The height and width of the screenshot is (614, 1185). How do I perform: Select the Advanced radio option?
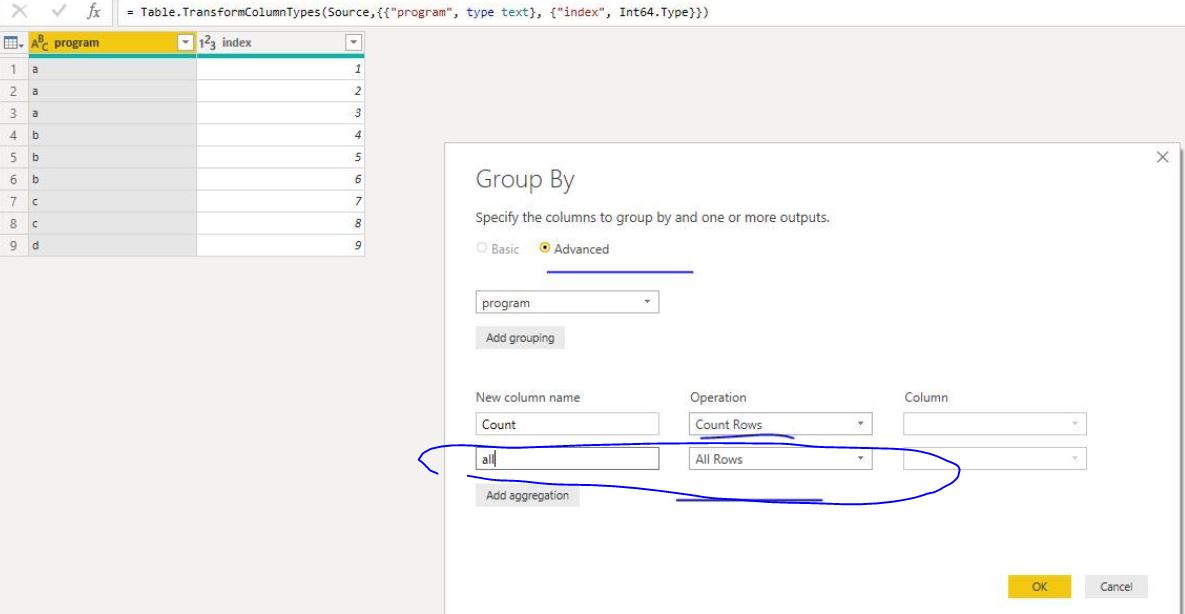(544, 248)
